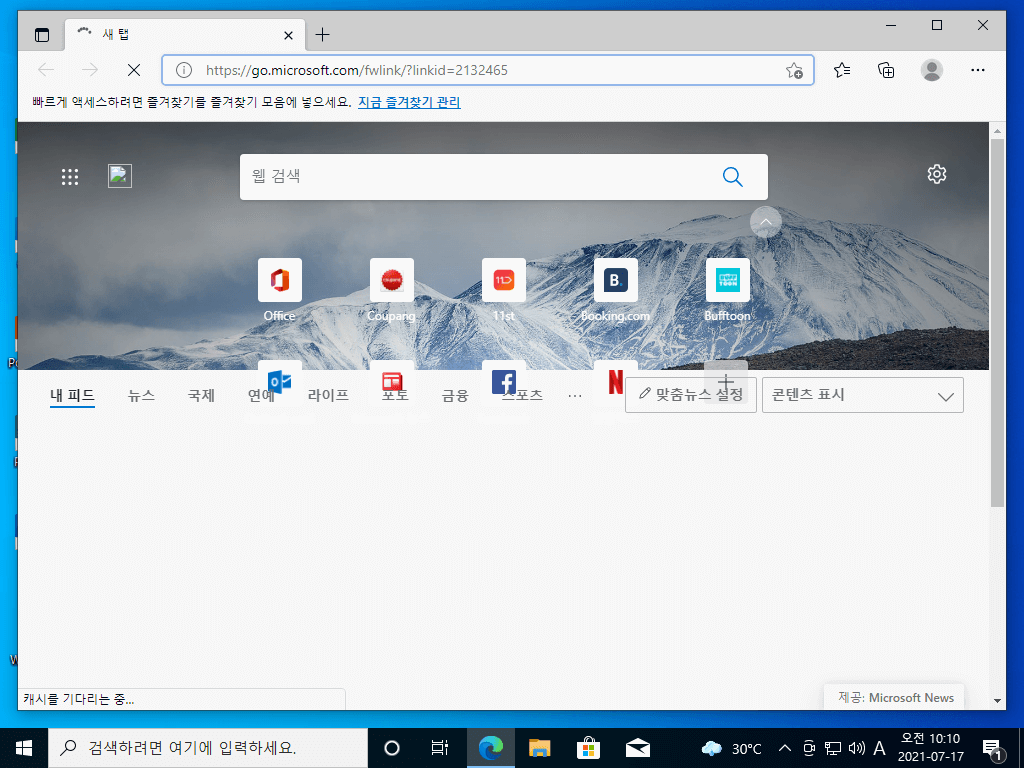Image resolution: width=1024 pixels, height=768 pixels.
Task: Open the app launcher grid icon
Action: coord(70,176)
